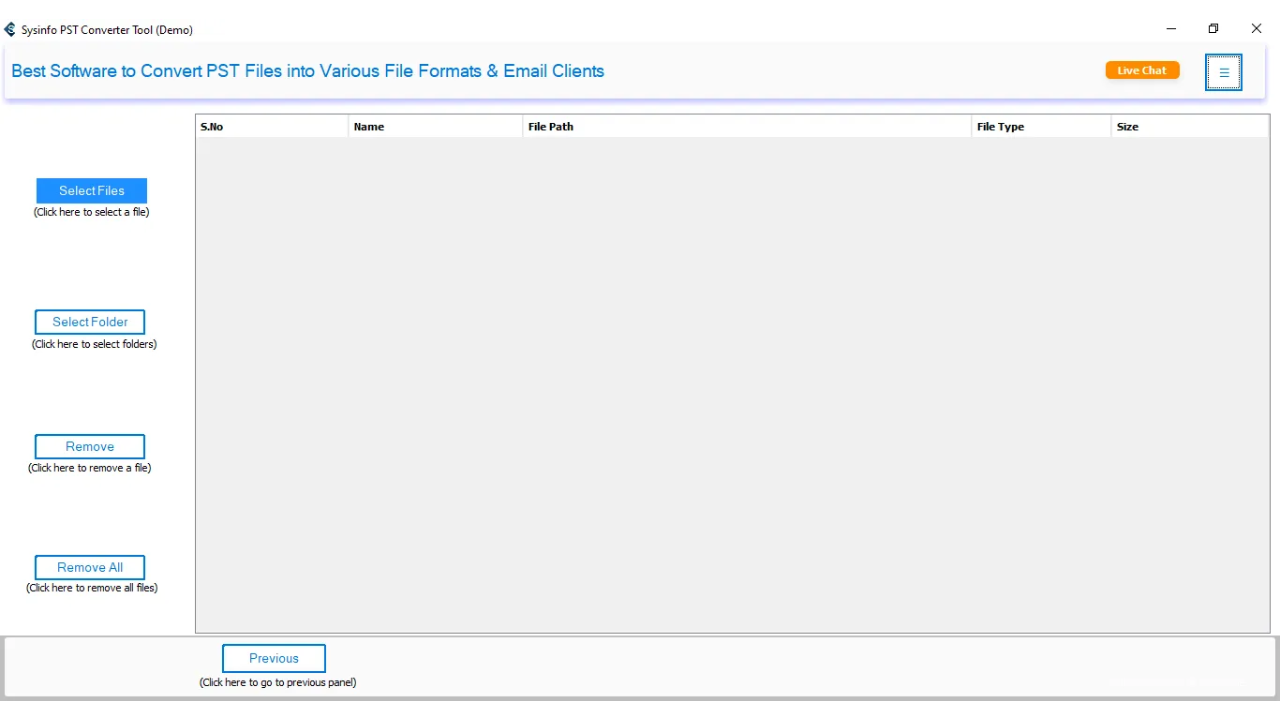Click the '(Click here to go to previous panel)' hint

tap(278, 683)
